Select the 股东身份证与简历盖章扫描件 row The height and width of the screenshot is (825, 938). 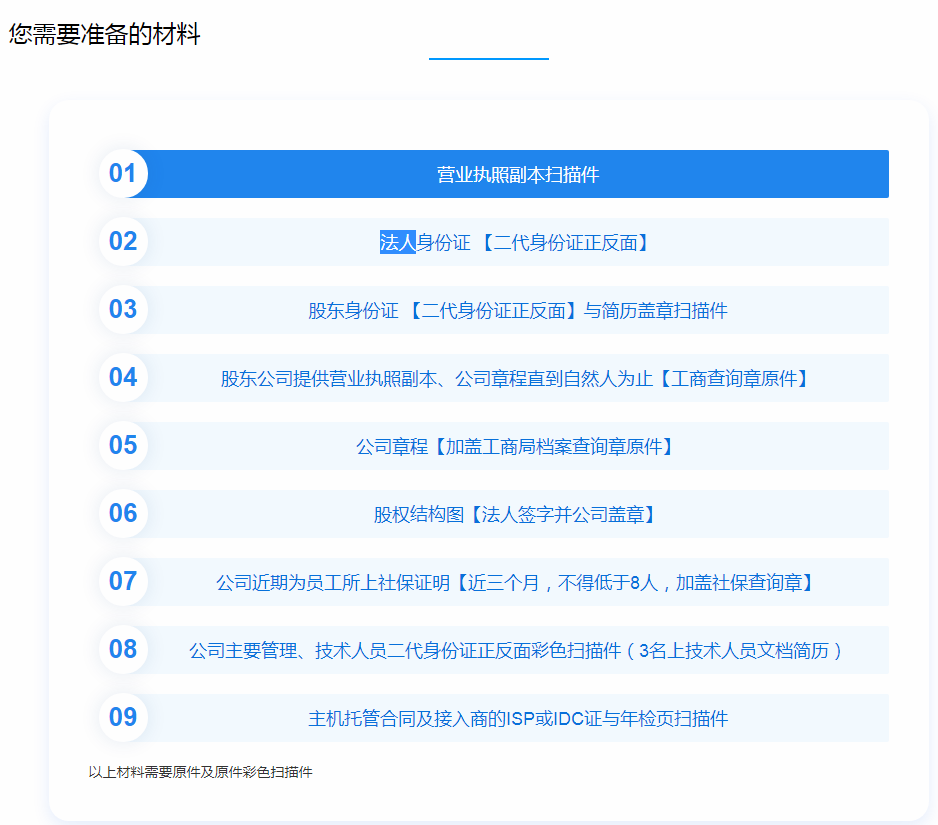517,311
